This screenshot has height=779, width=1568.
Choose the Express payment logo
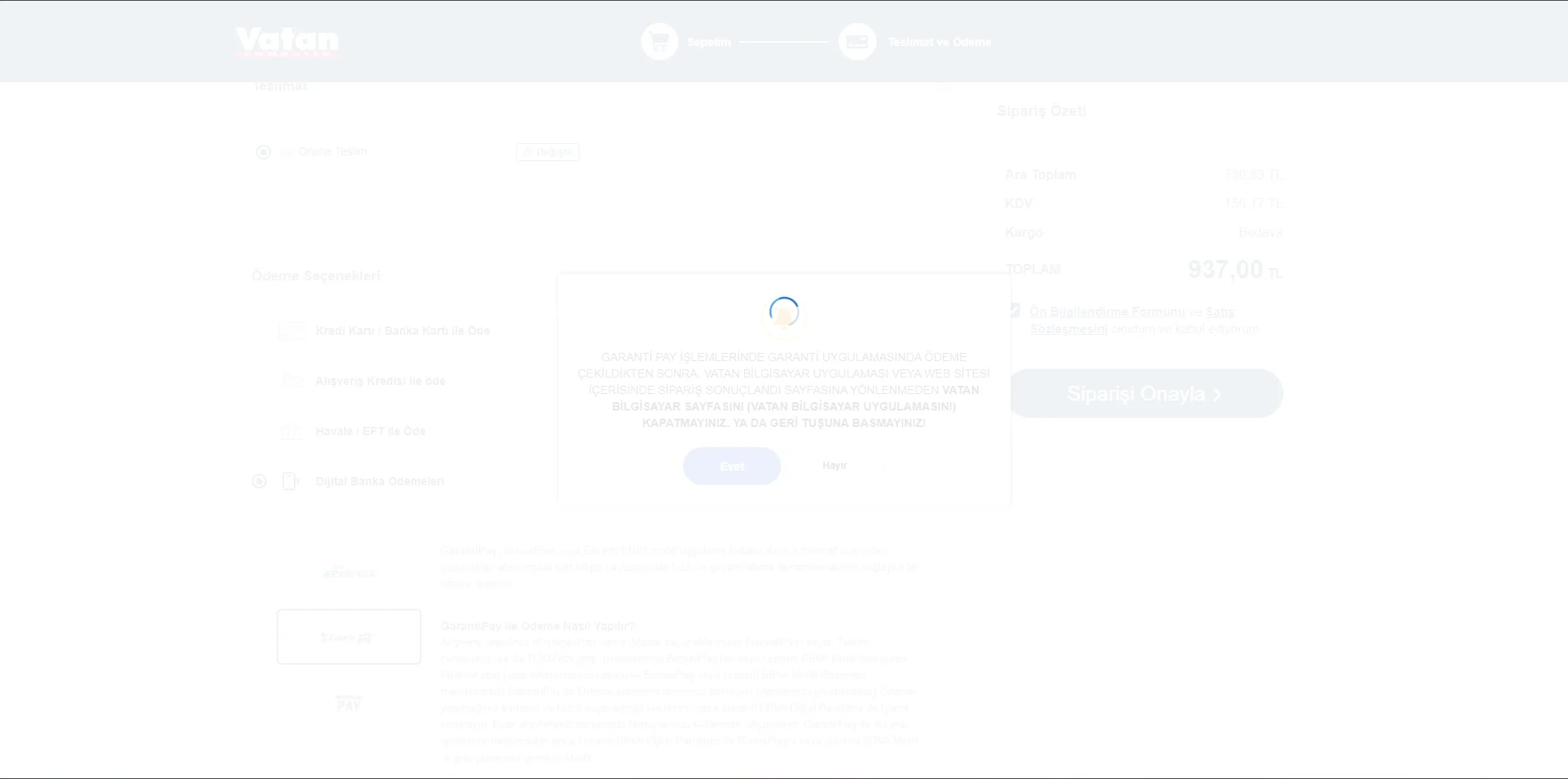(349, 573)
